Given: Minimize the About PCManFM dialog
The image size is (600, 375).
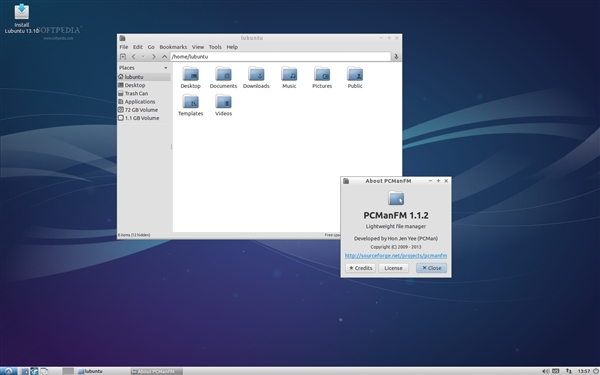Looking at the screenshot, I should (x=430, y=181).
